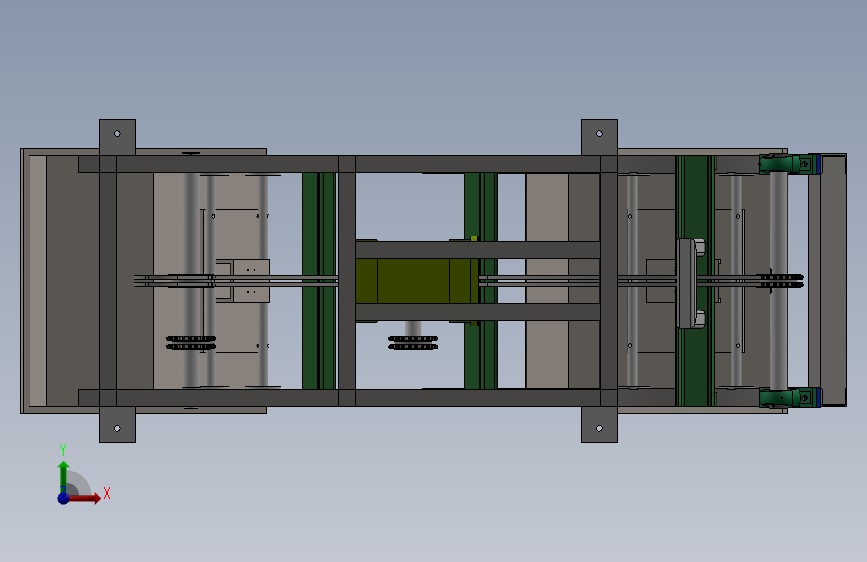
Task: Click the Y label of the coordinate triad
Action: [x=63, y=450]
